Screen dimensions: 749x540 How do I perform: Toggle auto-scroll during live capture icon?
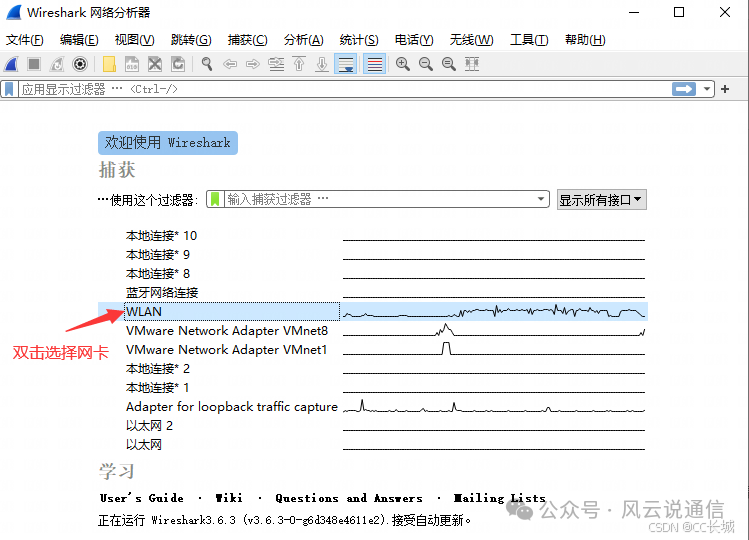pyautogui.click(x=345, y=64)
